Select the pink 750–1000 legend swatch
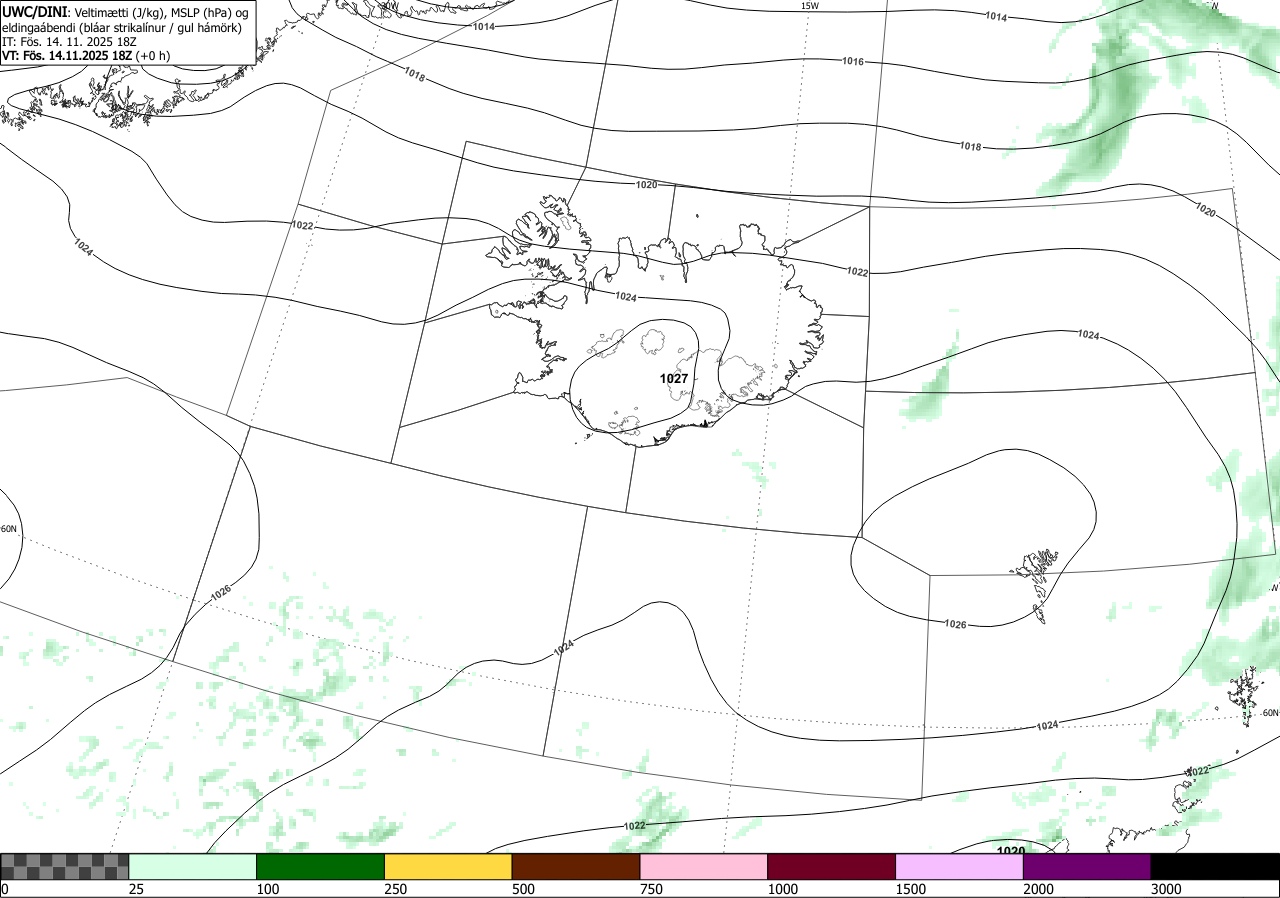This screenshot has width=1280, height=898. click(704, 866)
